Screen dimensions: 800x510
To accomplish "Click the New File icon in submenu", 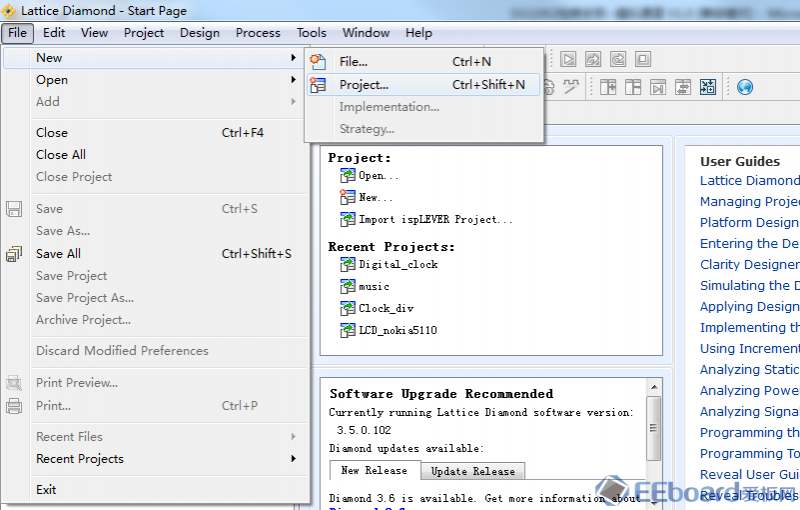I will coord(318,62).
